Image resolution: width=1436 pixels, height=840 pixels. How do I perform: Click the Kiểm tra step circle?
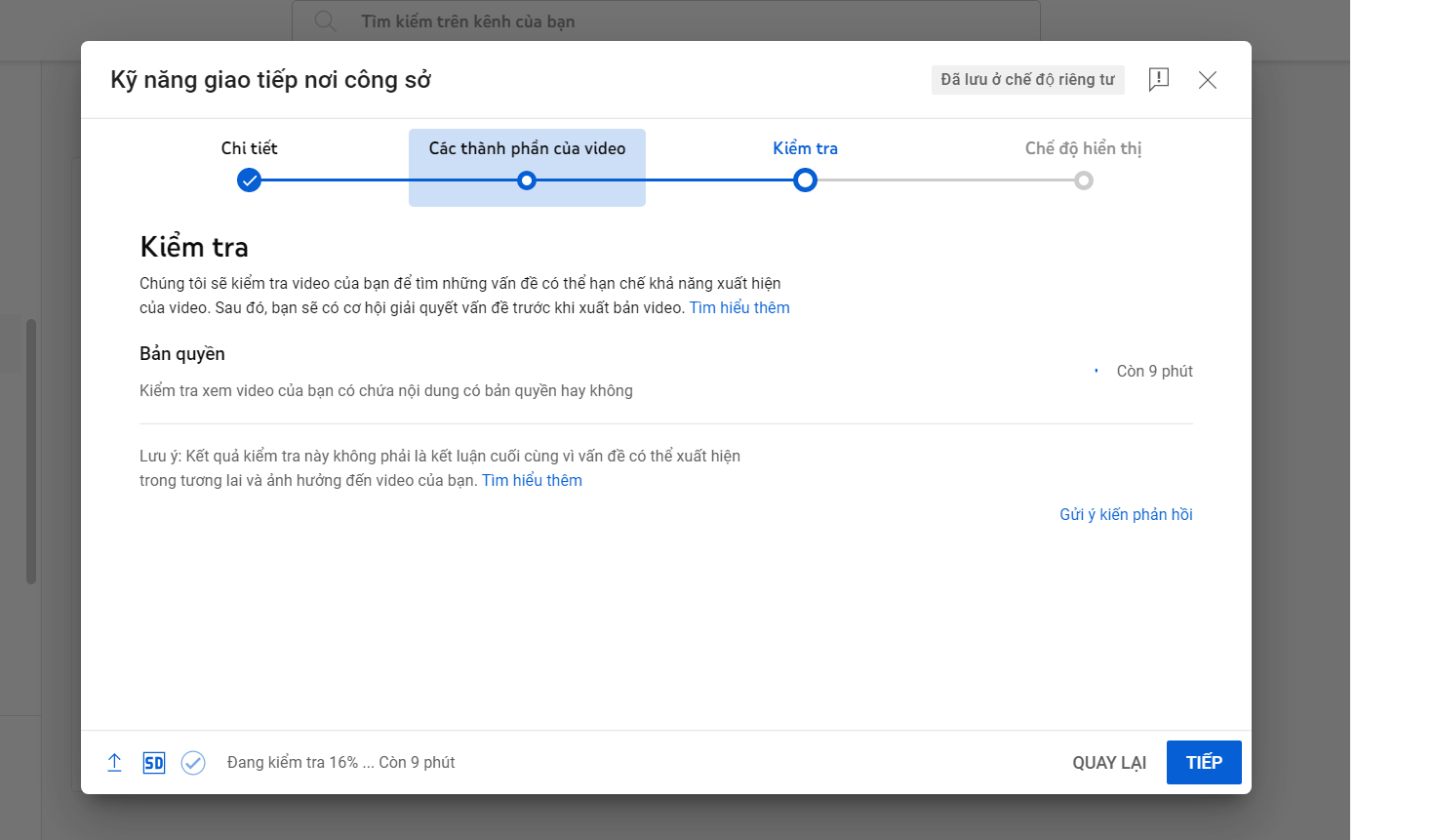pos(805,180)
